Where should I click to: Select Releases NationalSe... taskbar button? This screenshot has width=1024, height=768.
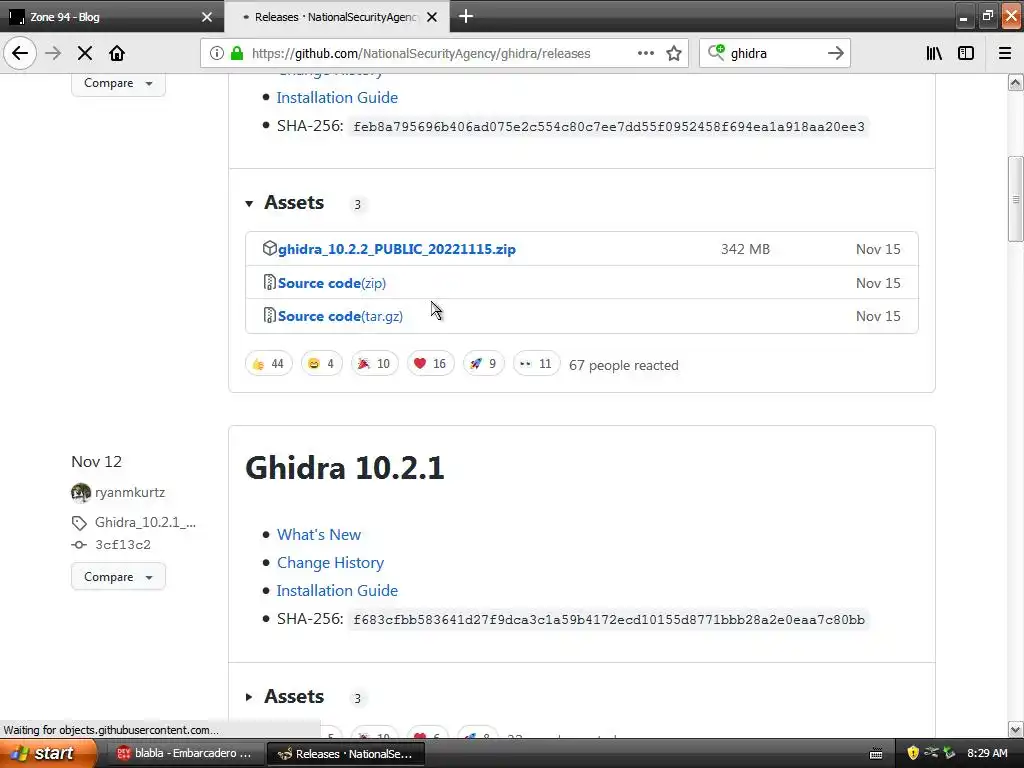[x=346, y=754]
